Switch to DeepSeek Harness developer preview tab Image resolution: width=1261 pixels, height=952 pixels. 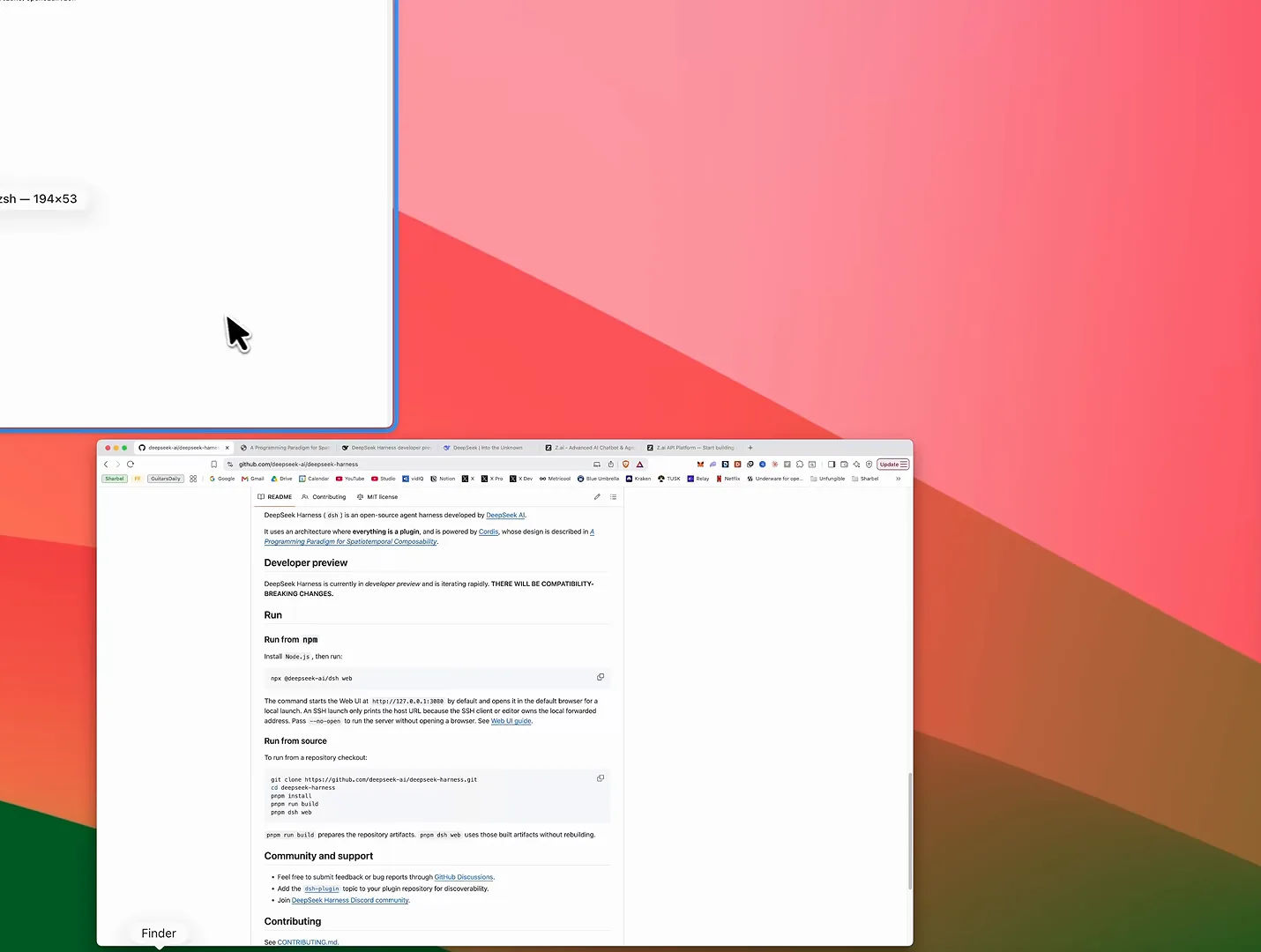tap(387, 448)
